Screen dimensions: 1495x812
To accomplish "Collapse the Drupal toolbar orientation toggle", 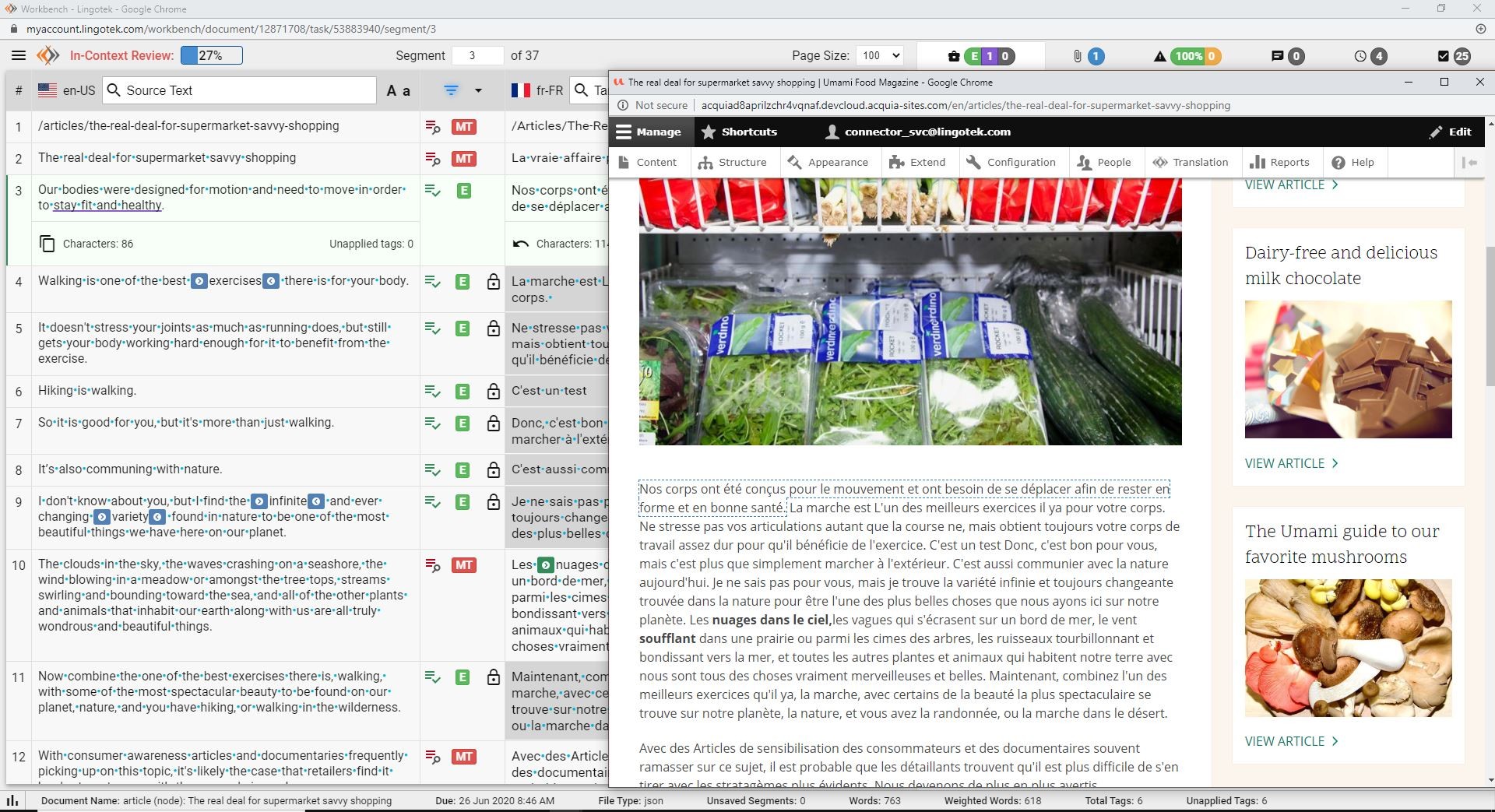I will coord(1469,162).
